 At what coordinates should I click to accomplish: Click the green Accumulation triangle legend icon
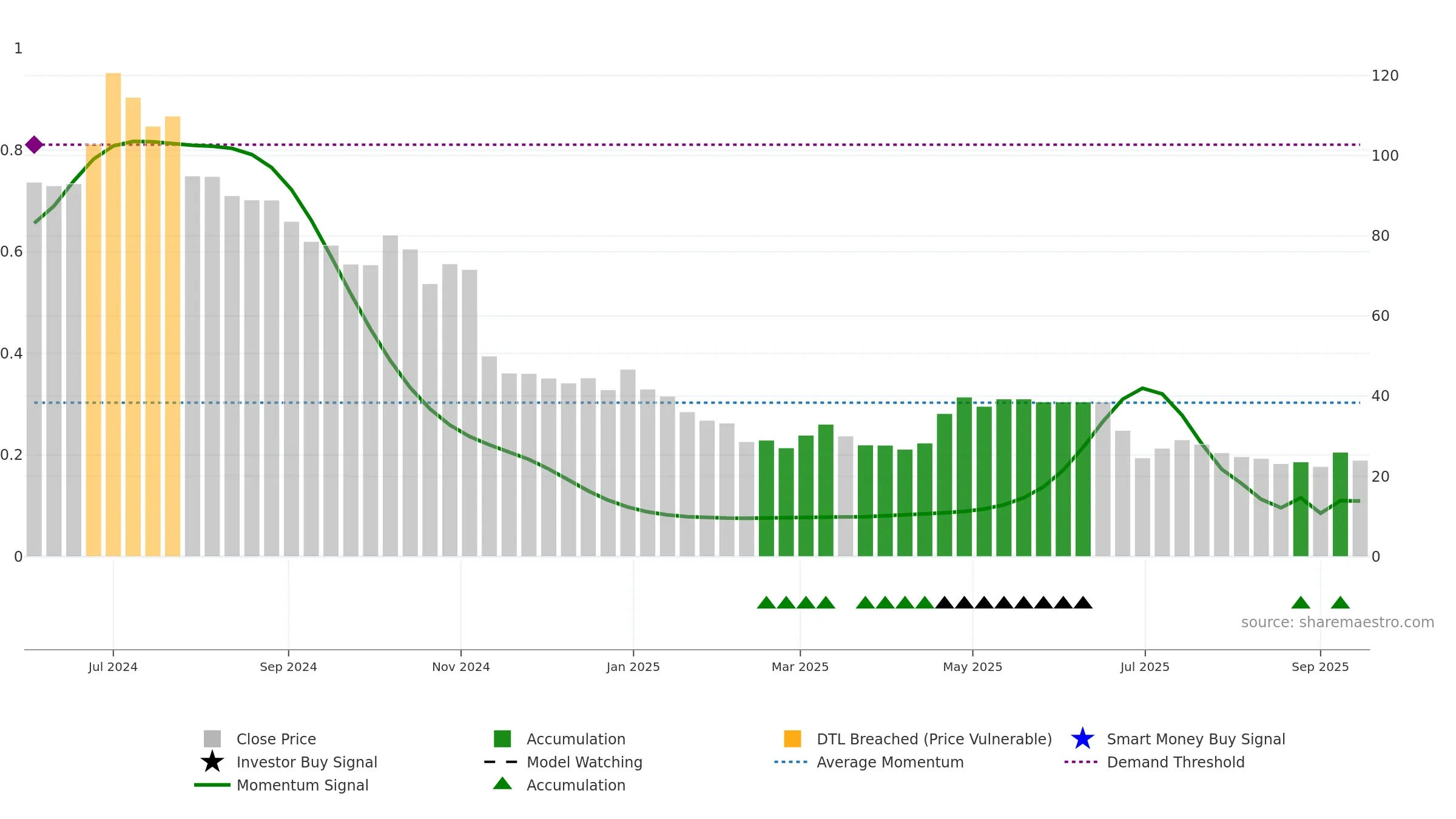click(x=502, y=783)
